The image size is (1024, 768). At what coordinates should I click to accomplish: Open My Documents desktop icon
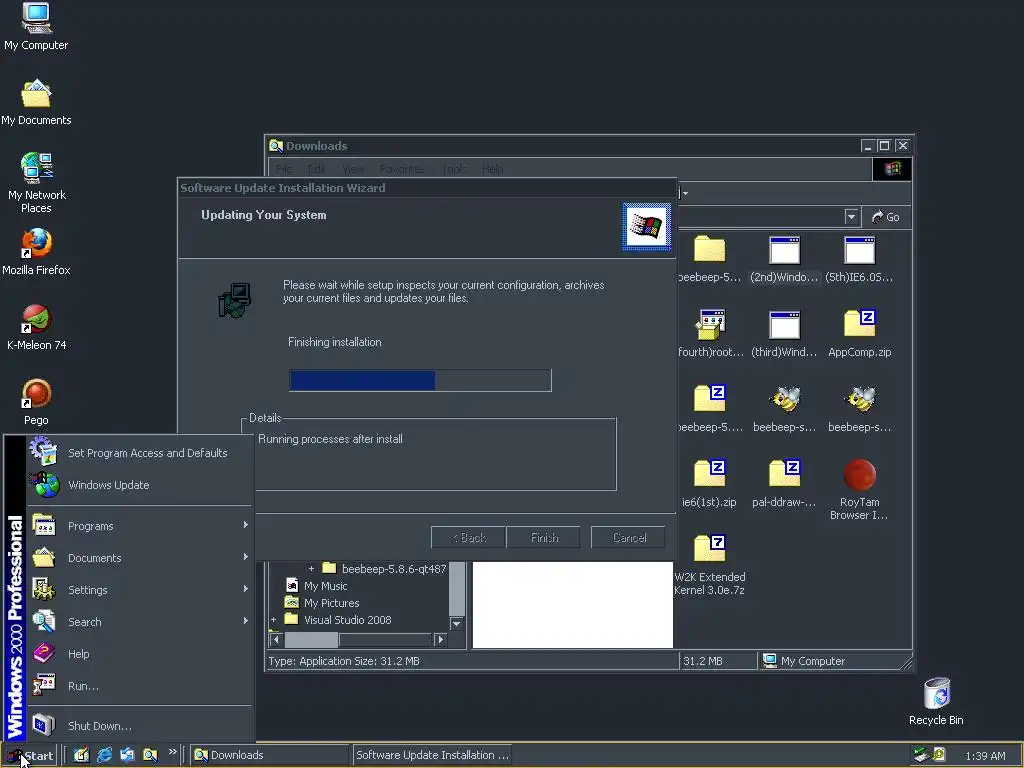[x=36, y=103]
